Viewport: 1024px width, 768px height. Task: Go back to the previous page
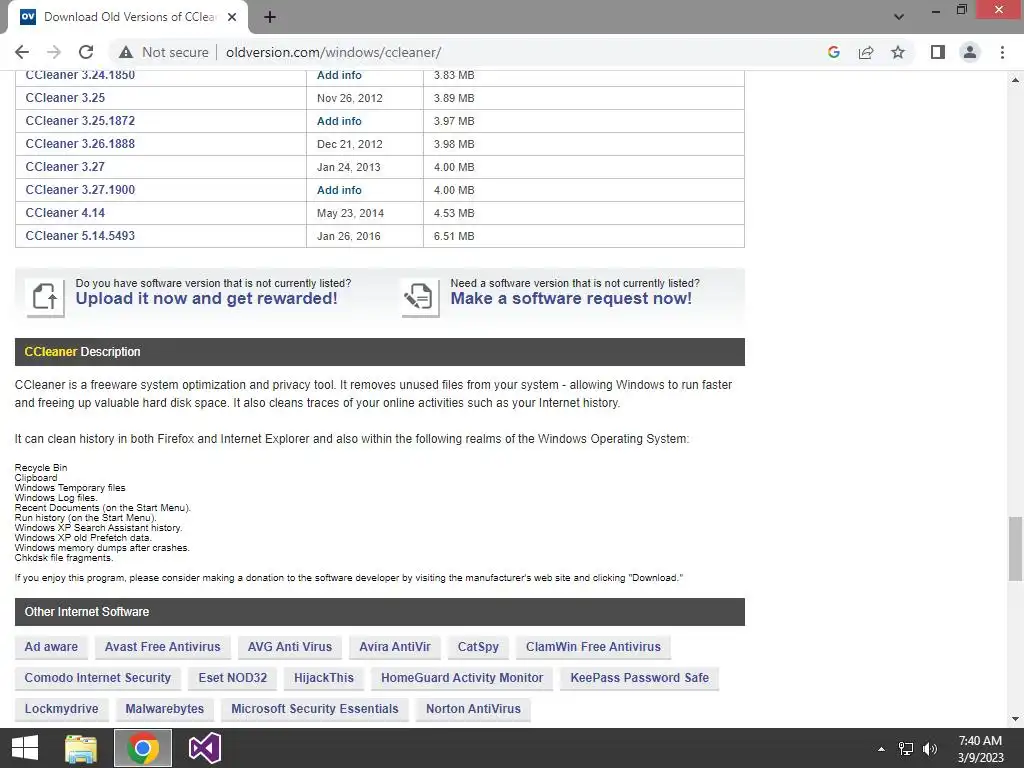pyautogui.click(x=22, y=52)
